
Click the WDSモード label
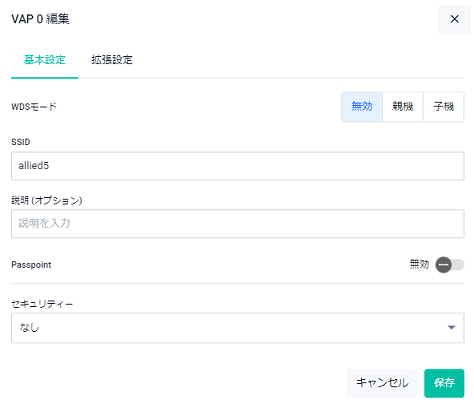34,107
